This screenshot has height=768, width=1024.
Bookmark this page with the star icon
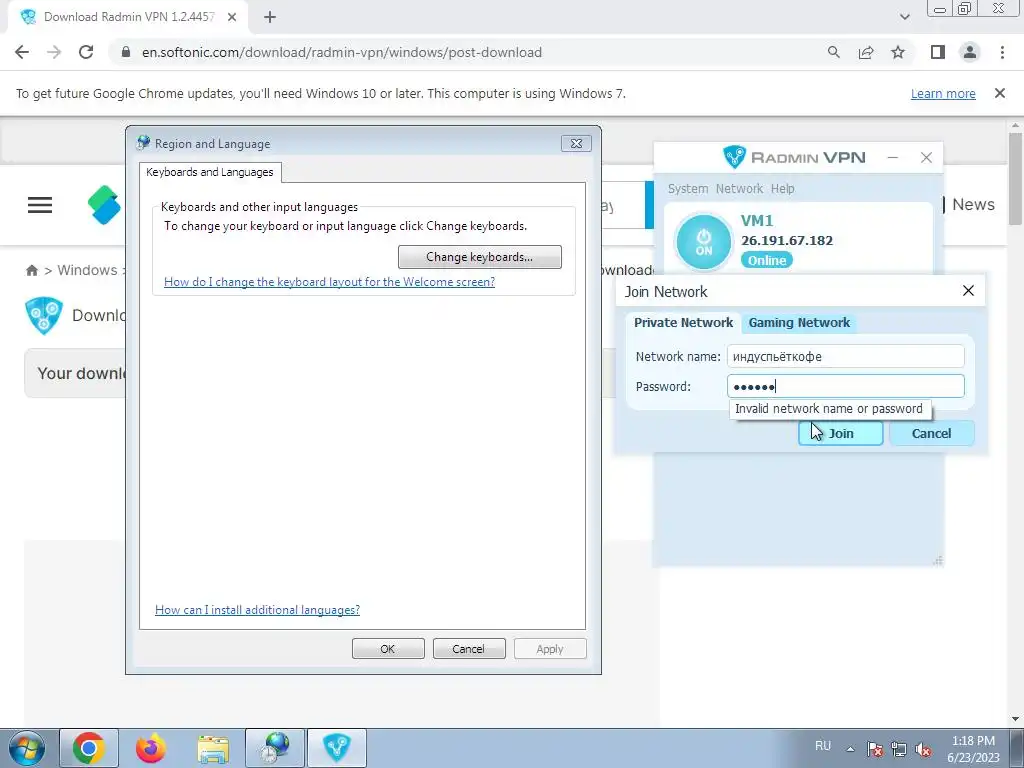898,52
